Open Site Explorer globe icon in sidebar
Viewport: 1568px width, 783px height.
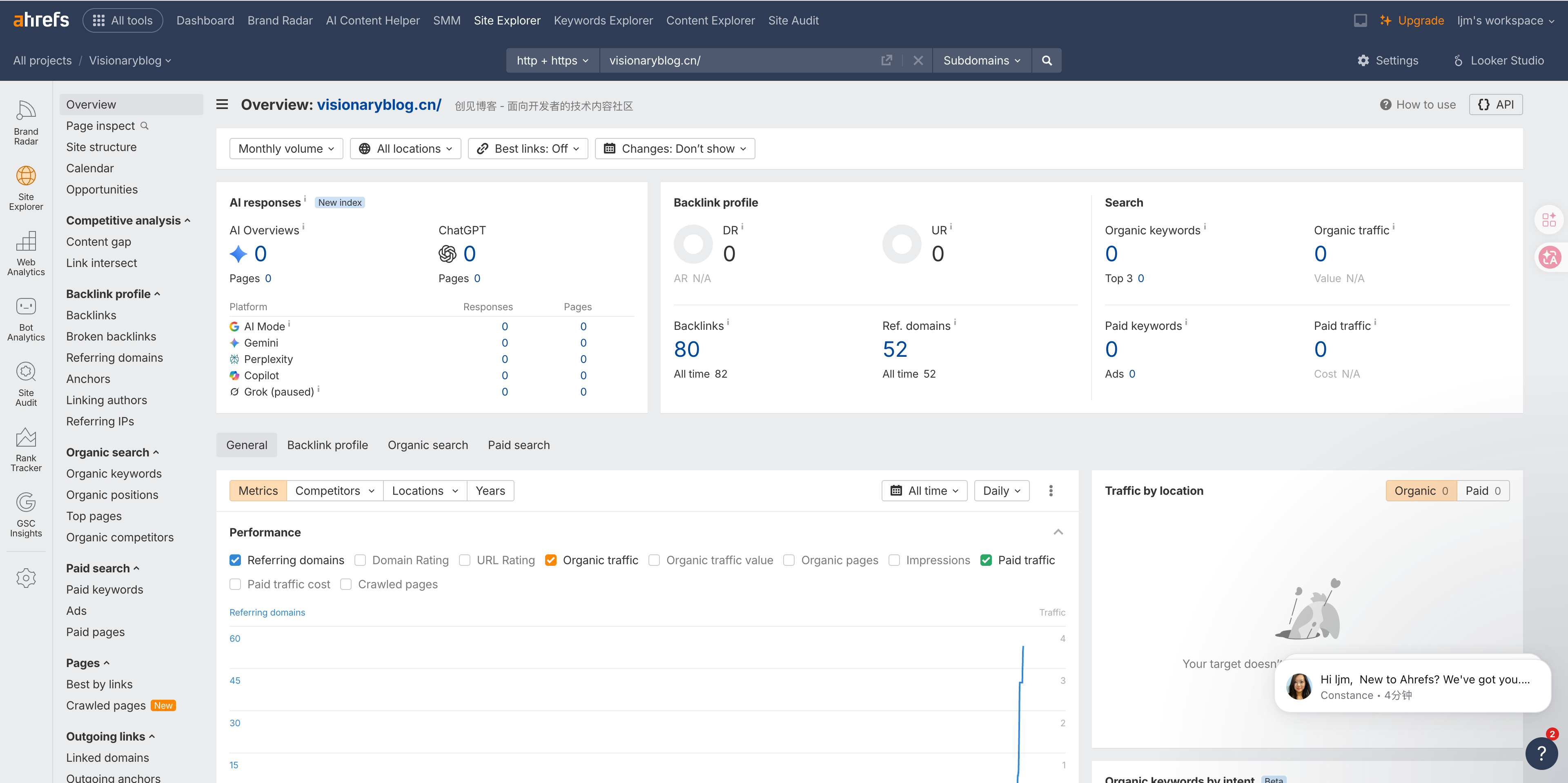coord(26,187)
